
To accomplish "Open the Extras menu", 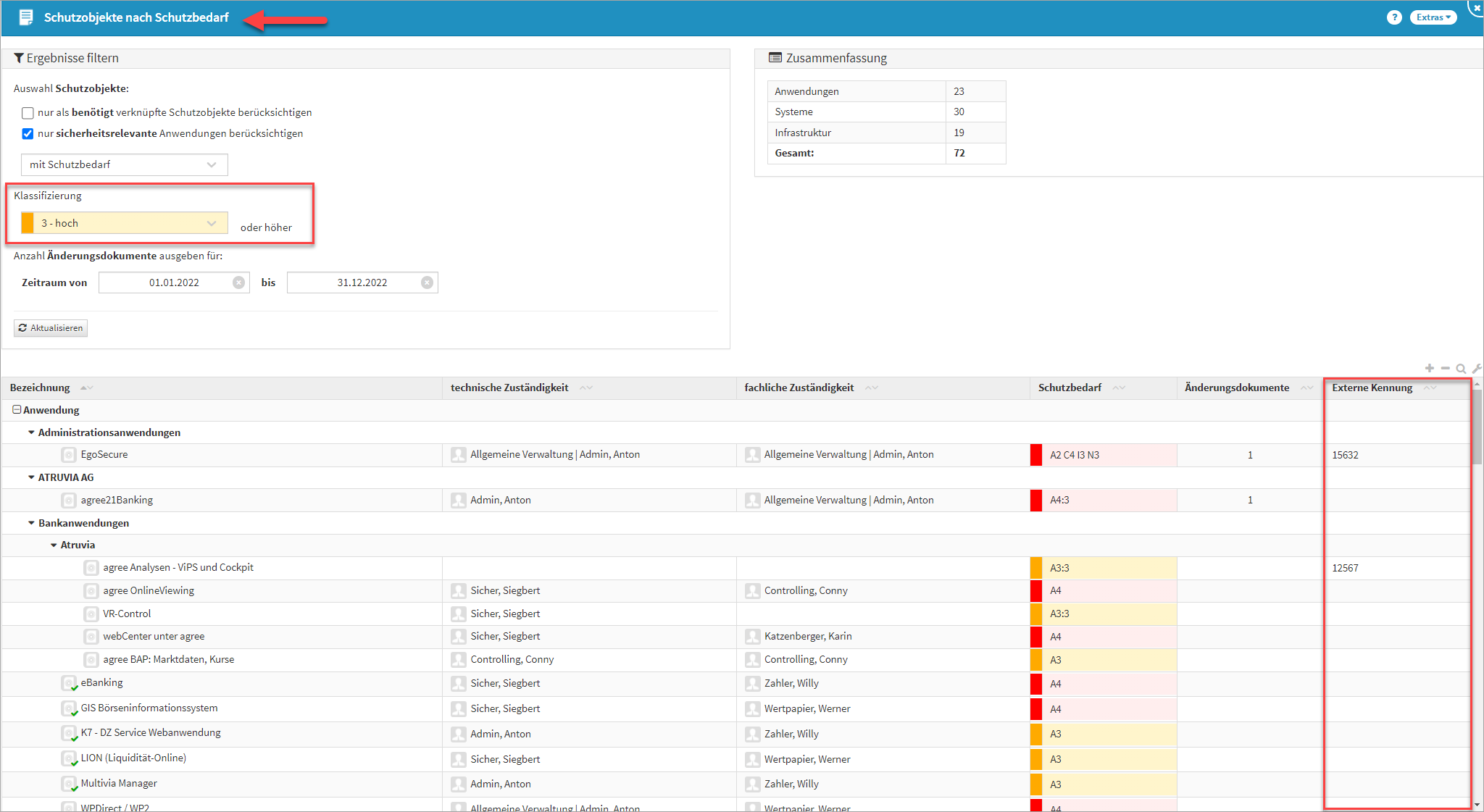I will coord(1433,17).
